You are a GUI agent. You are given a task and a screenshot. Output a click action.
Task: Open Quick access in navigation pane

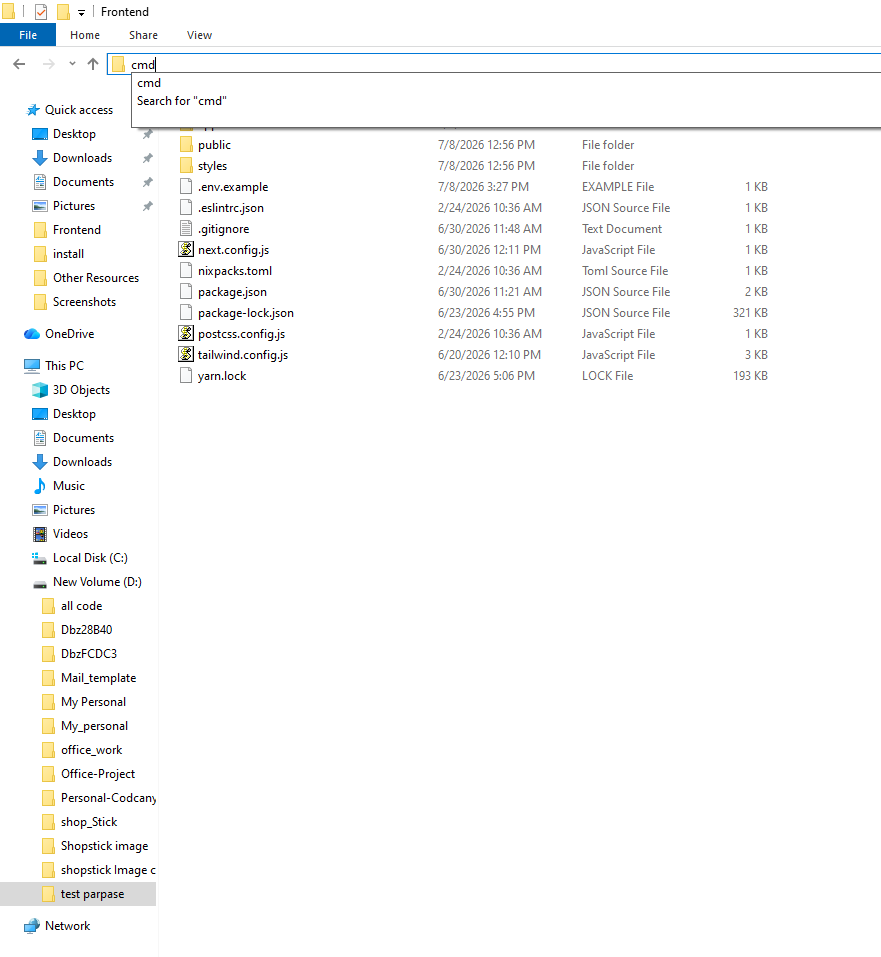coord(79,110)
